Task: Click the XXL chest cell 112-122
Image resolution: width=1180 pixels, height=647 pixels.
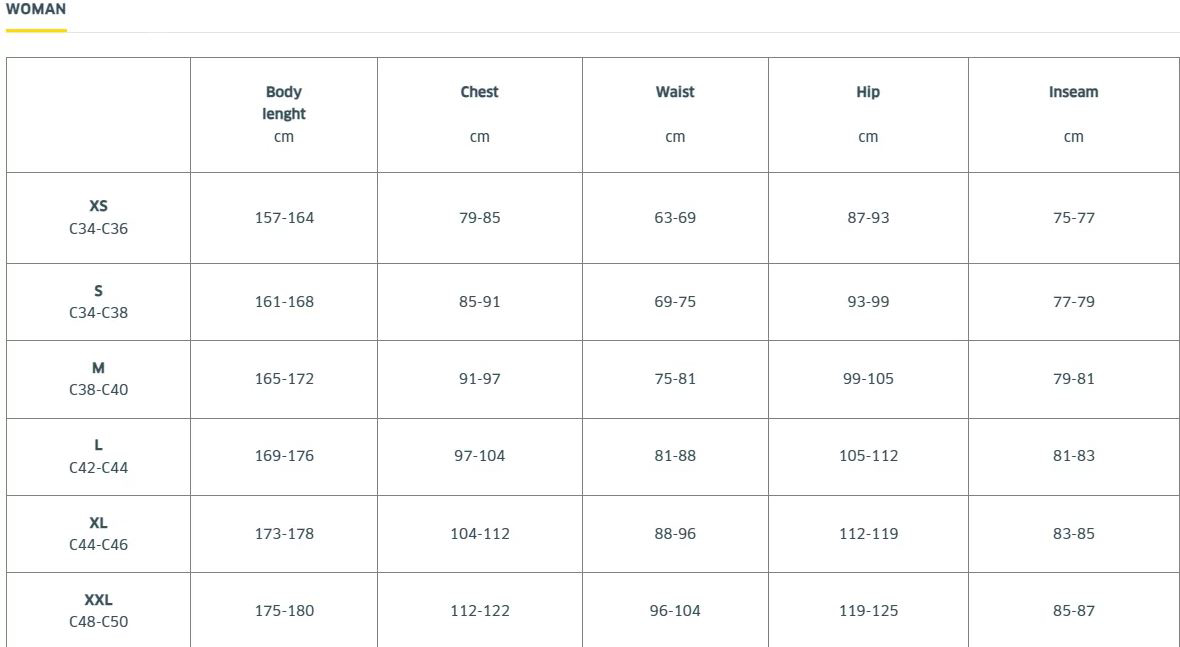Action: [479, 610]
